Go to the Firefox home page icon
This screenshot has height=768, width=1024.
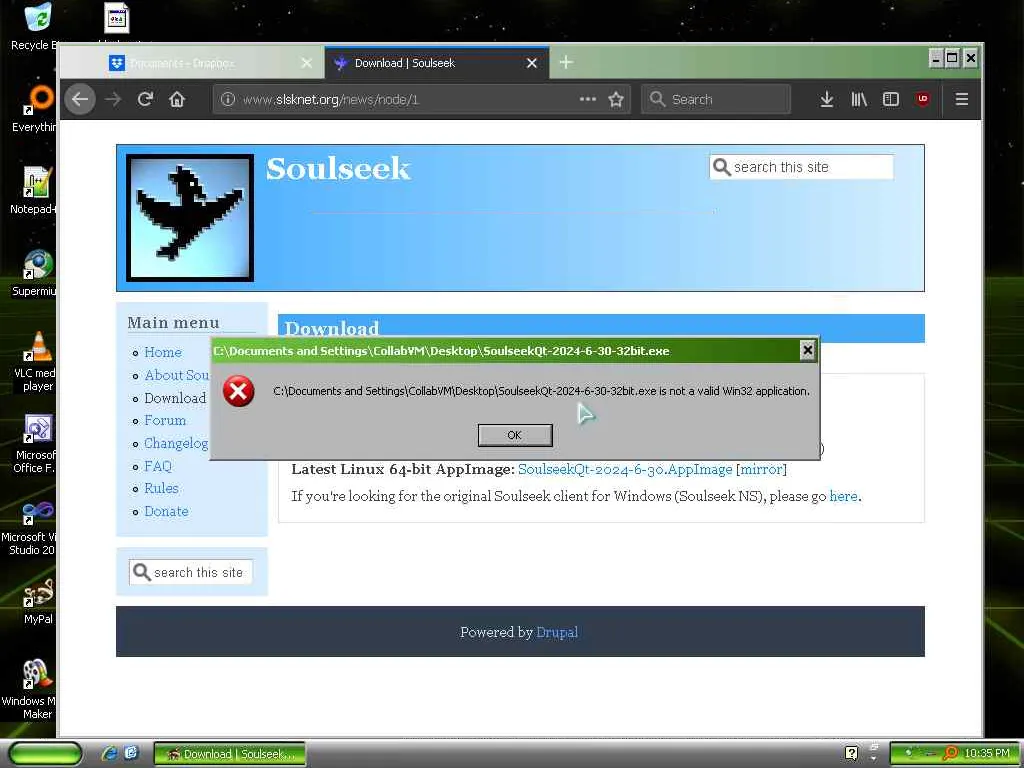click(x=177, y=99)
